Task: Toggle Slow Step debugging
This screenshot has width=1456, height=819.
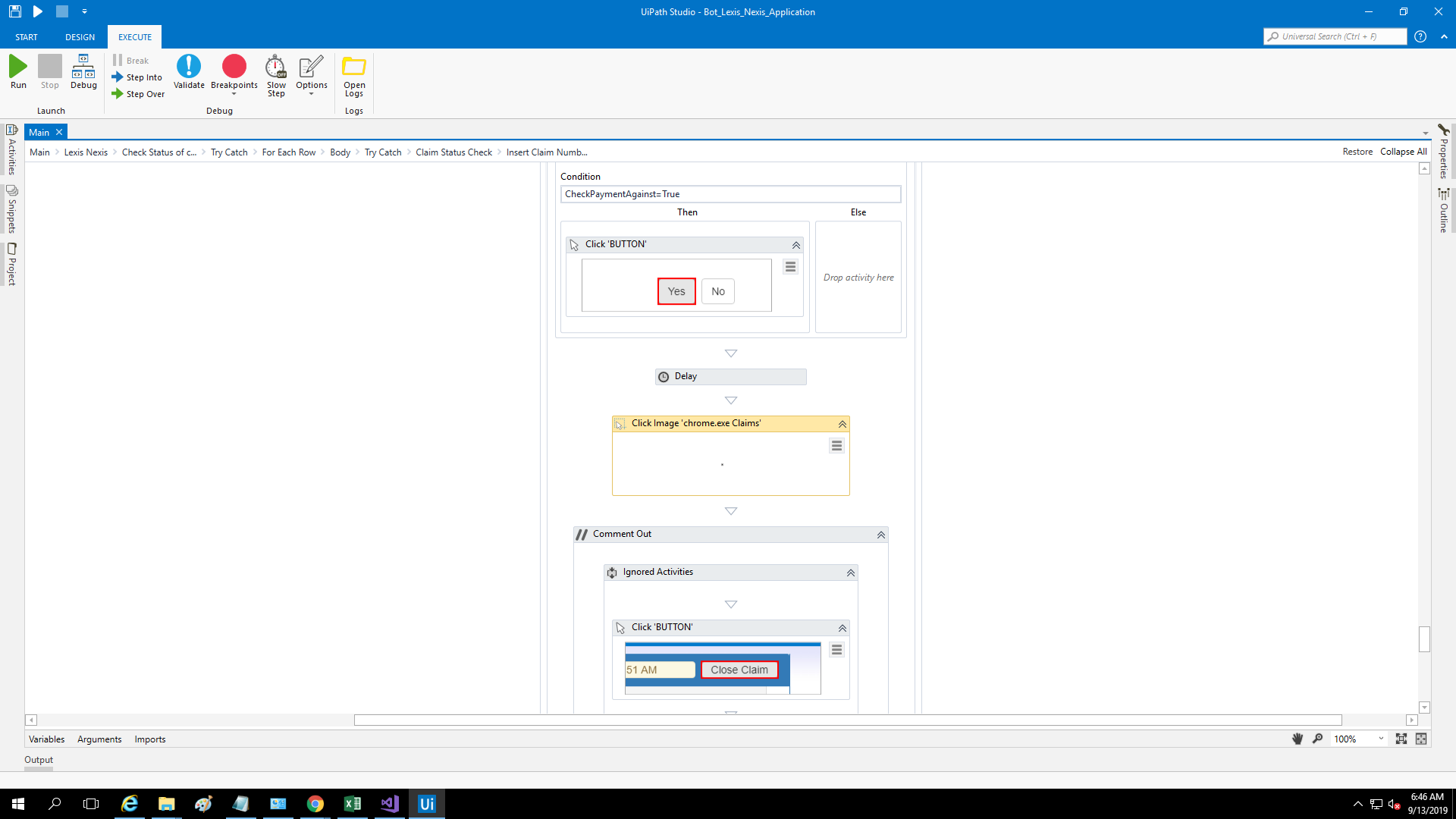Action: [x=276, y=67]
